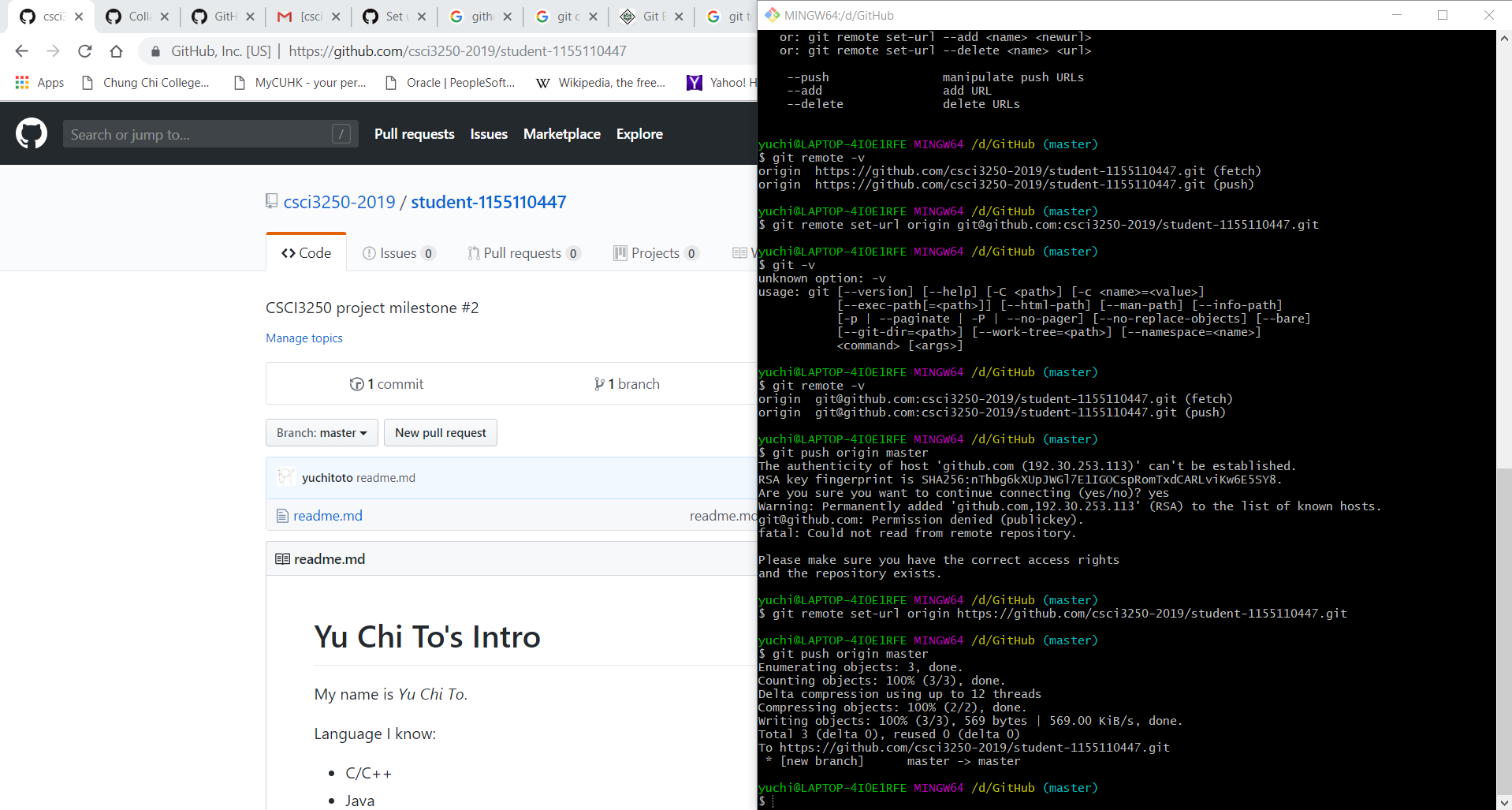Viewport: 1512px width, 810px height.
Task: Open the student-1155110447 repository link
Action: [x=489, y=202]
